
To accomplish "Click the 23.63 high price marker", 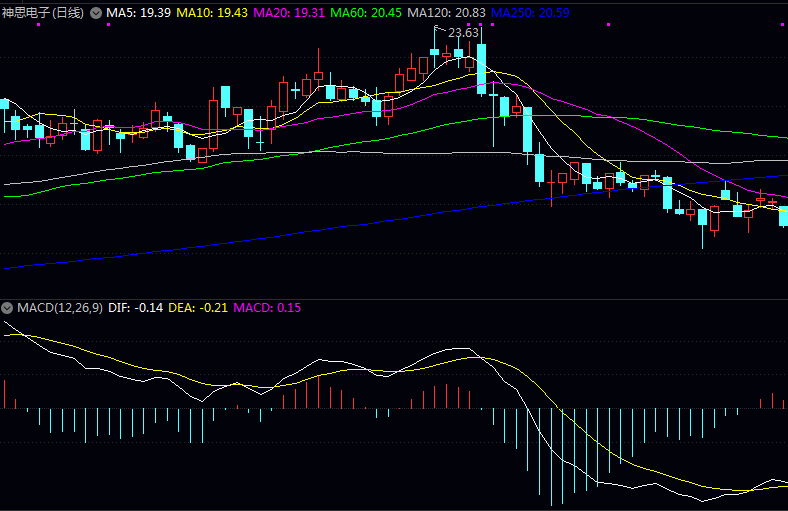I will click(x=461, y=33).
